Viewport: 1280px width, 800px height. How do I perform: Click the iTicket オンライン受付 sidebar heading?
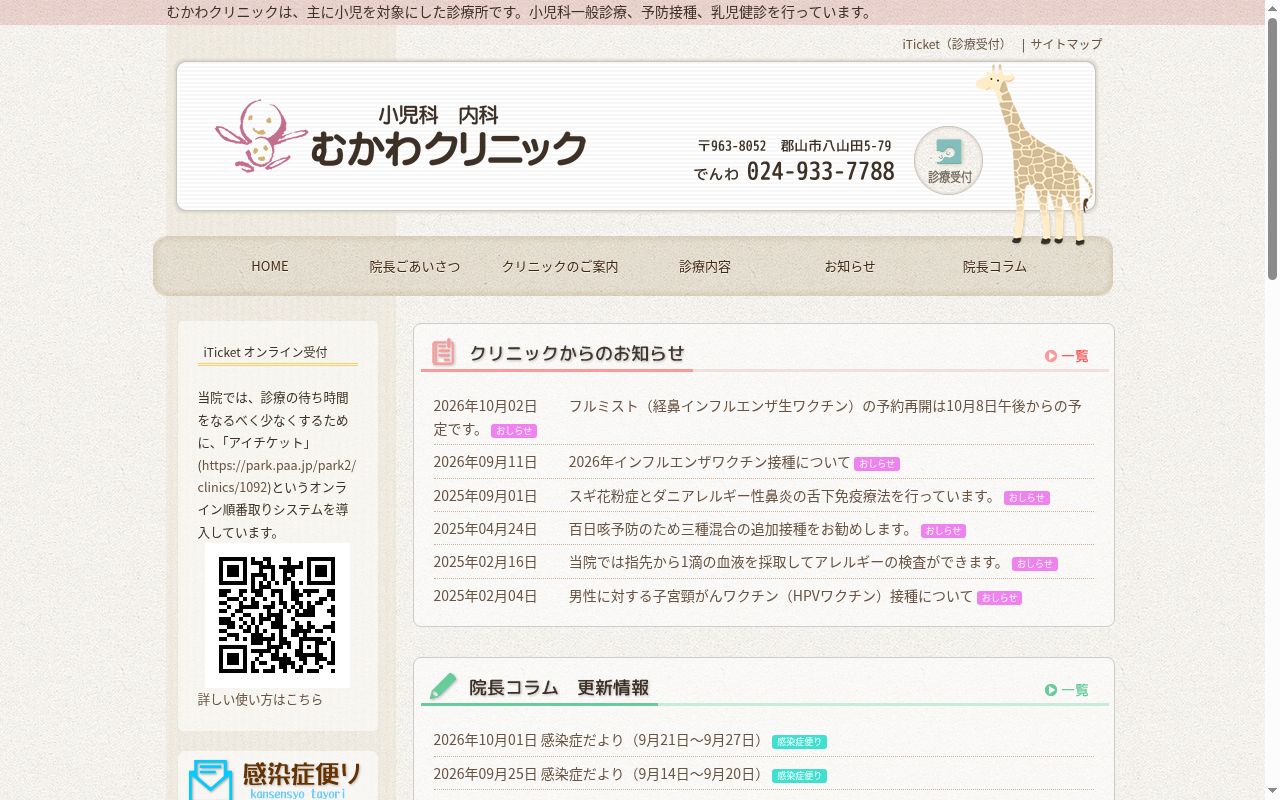point(265,352)
